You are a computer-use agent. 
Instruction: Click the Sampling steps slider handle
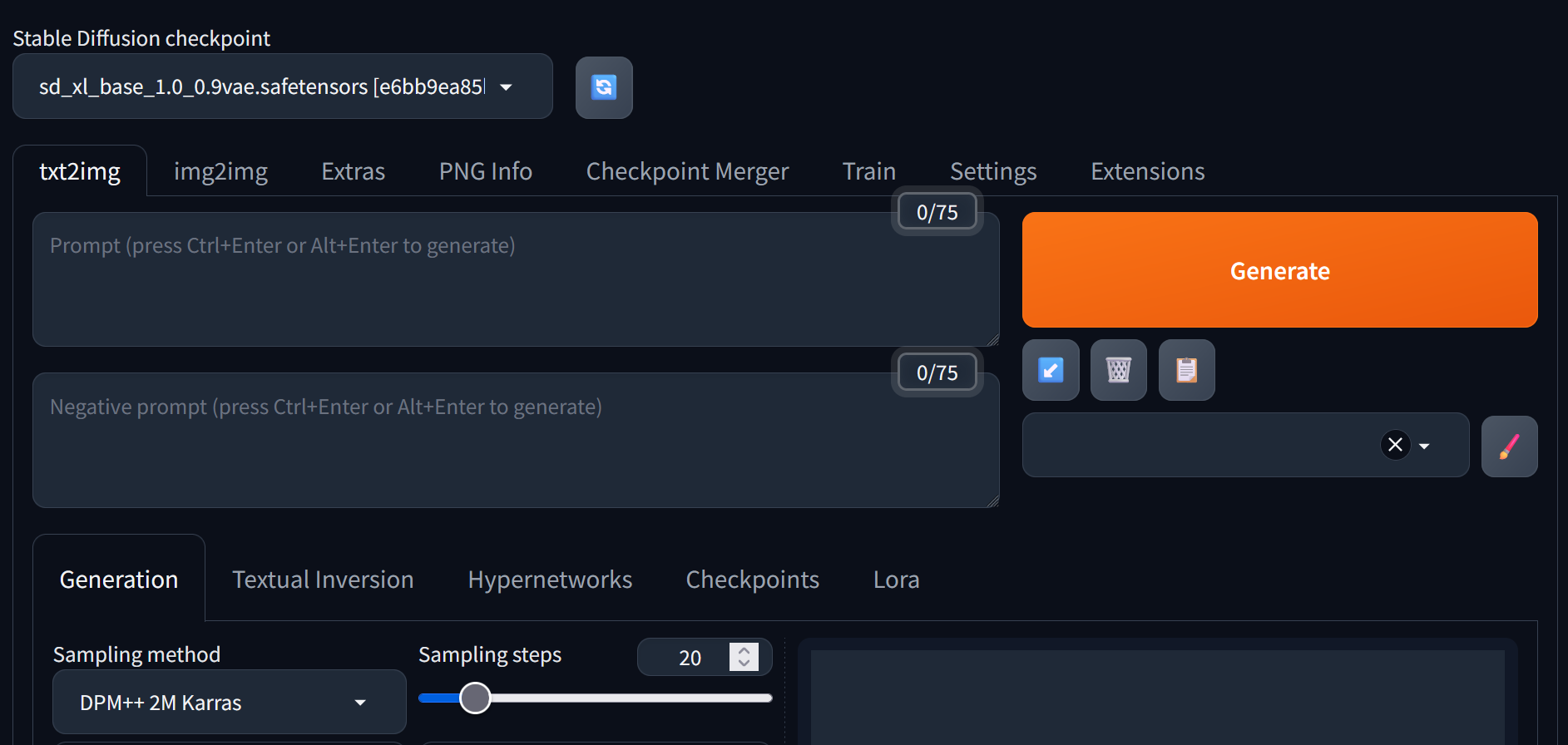tap(475, 698)
